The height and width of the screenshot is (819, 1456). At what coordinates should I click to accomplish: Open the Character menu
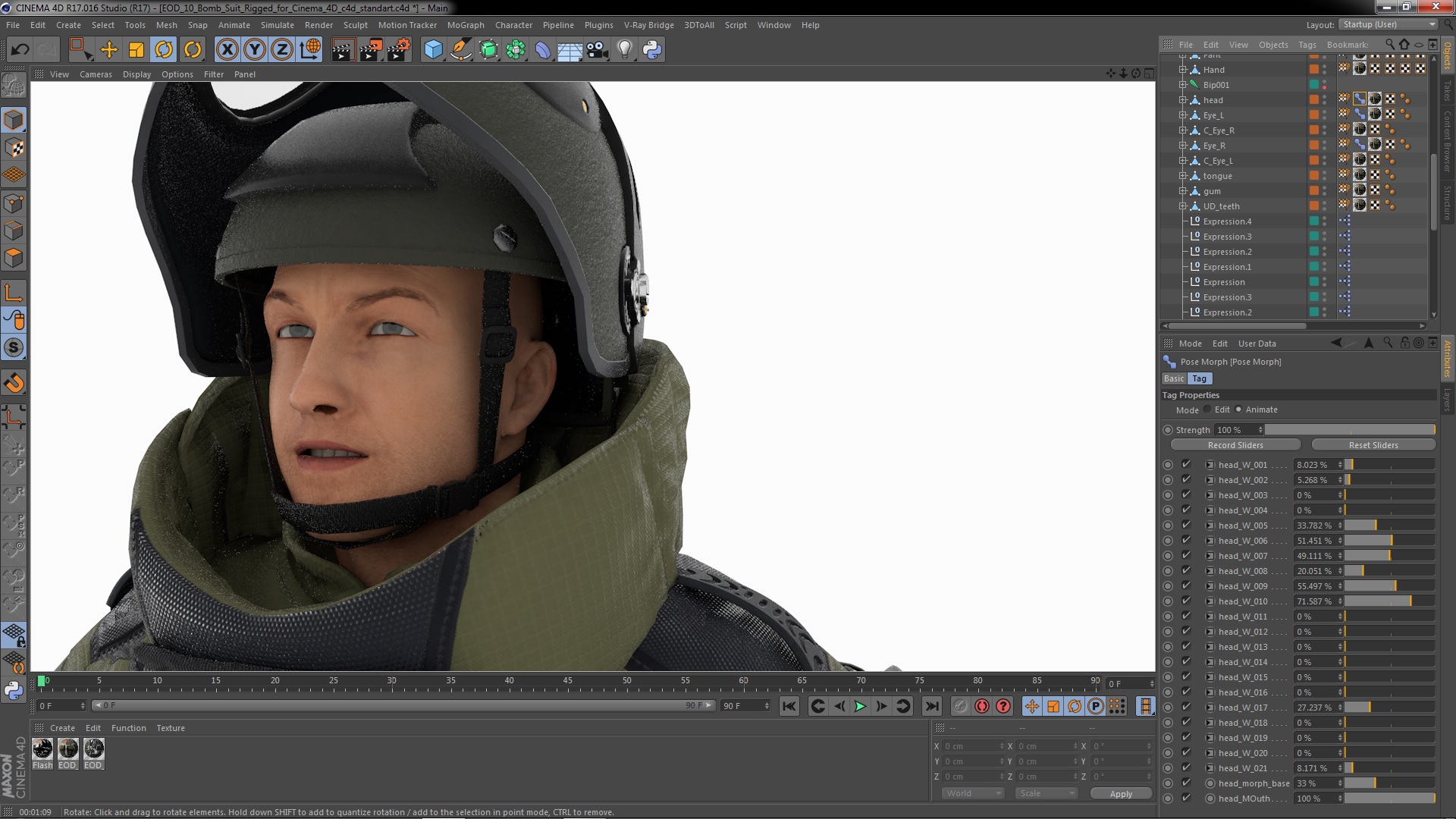[513, 25]
